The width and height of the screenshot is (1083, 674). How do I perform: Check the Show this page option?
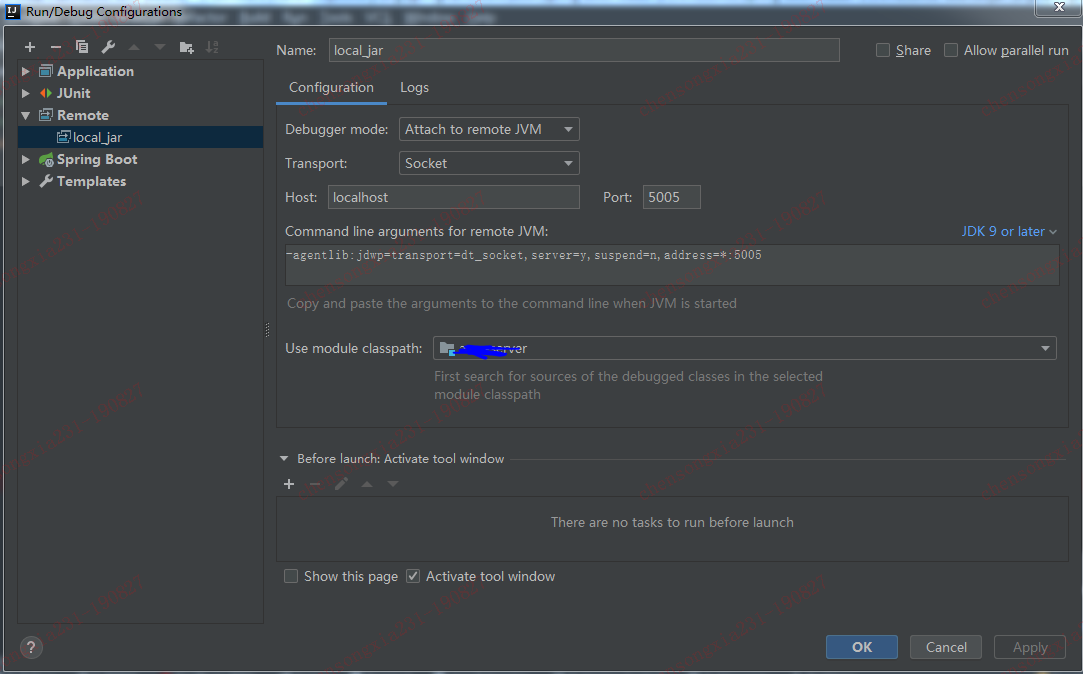pos(291,576)
